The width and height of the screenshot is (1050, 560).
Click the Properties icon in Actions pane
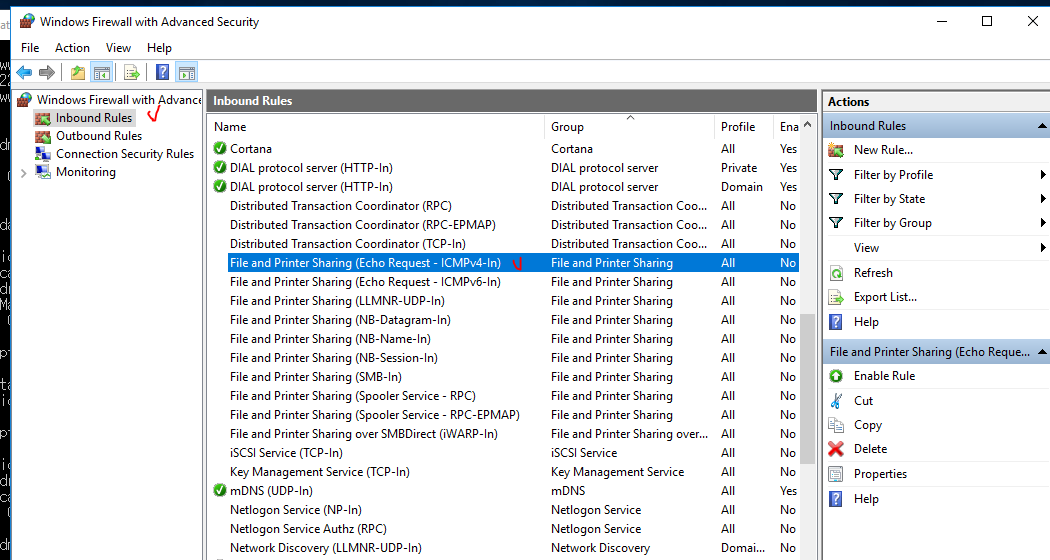836,474
